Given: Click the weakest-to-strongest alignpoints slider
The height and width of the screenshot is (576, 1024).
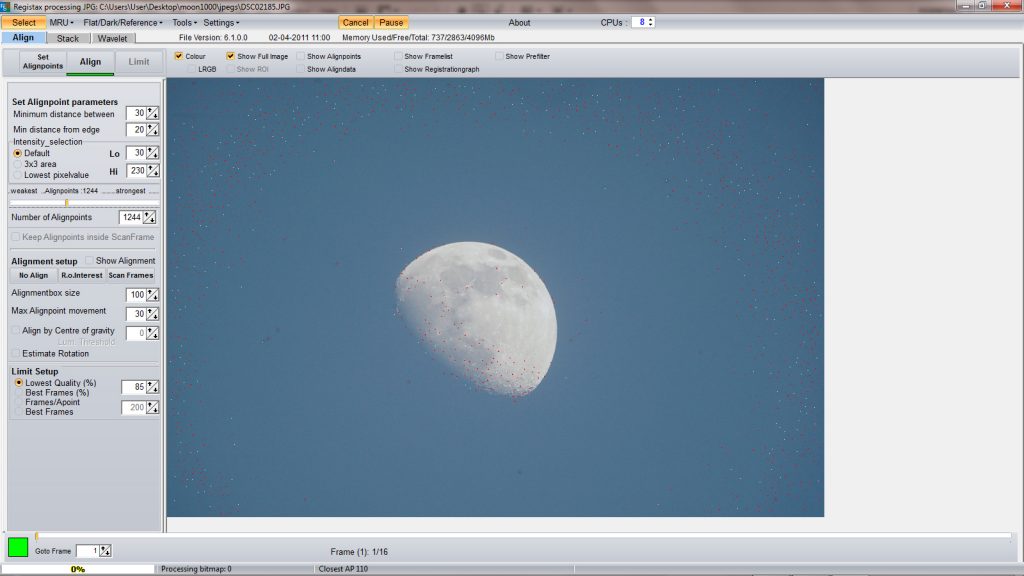Looking at the screenshot, I should [x=66, y=203].
